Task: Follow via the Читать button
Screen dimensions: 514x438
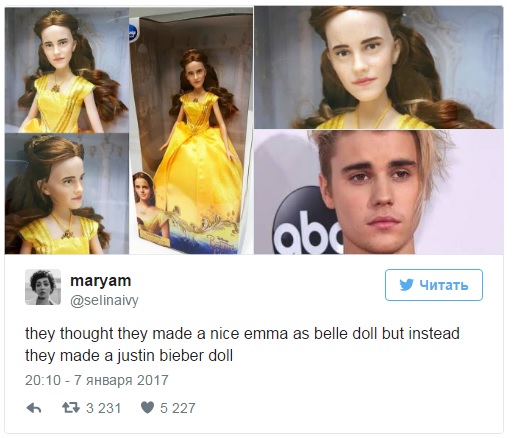Action: pos(434,285)
